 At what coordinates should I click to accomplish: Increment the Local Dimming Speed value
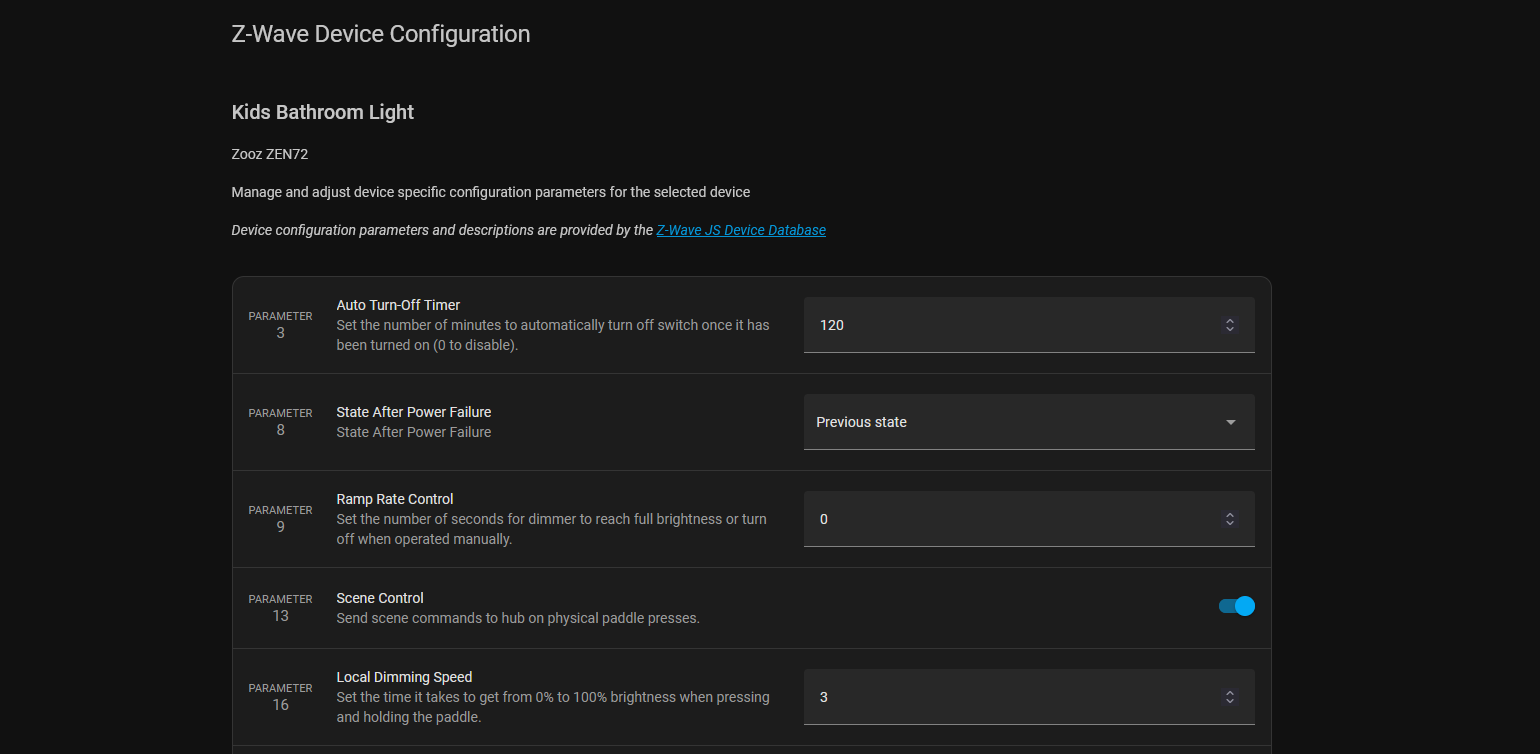pyautogui.click(x=1230, y=691)
